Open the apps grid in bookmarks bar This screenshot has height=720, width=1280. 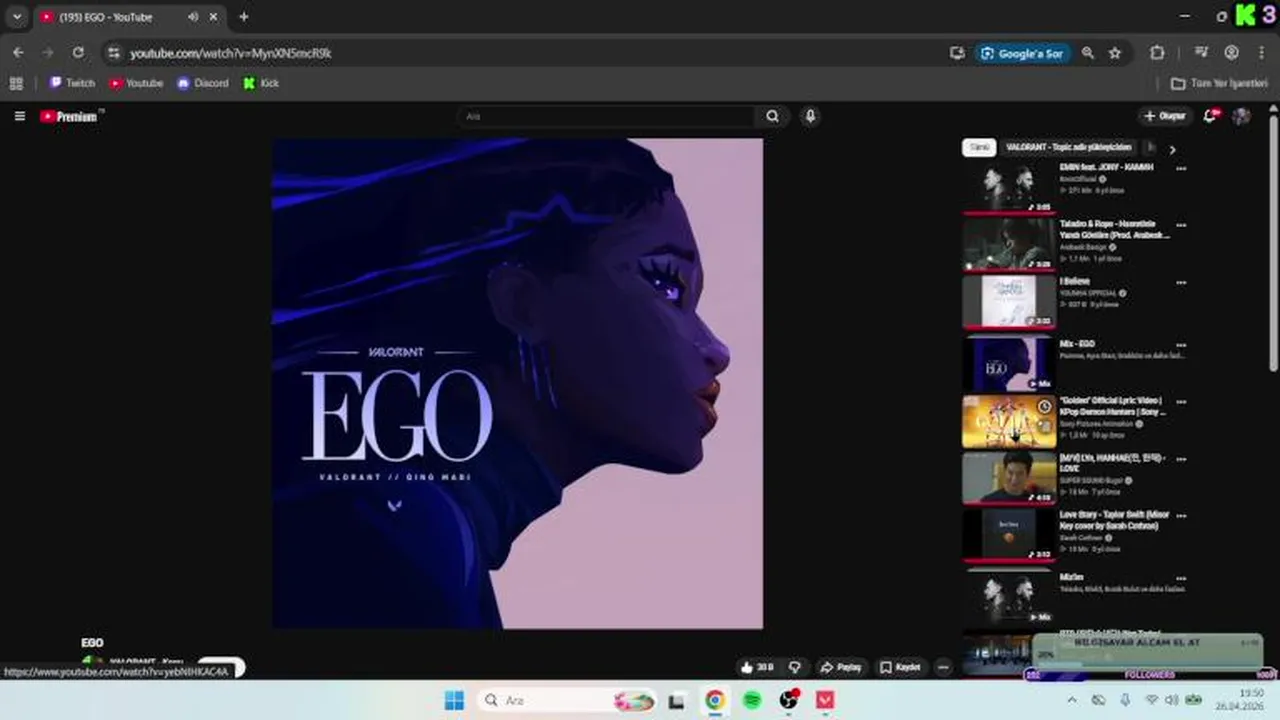coord(16,83)
